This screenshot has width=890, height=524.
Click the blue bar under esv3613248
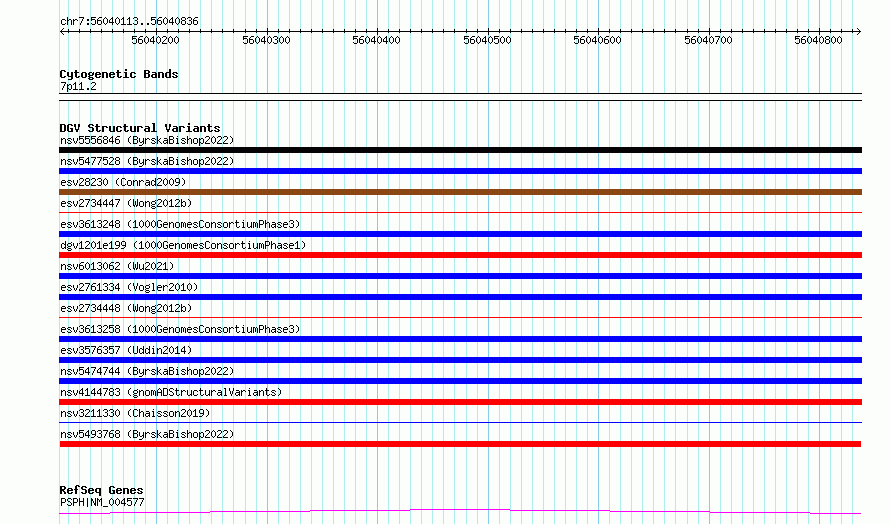(460, 234)
